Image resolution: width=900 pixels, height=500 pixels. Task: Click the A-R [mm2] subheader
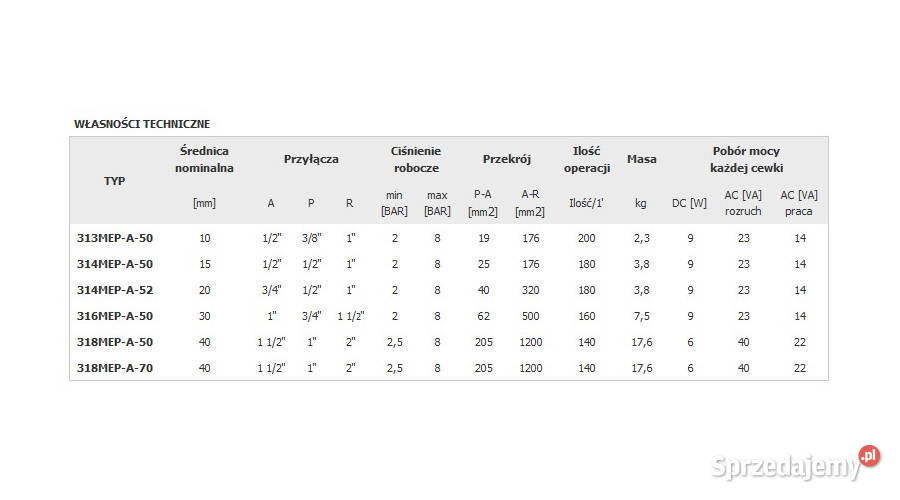coord(530,203)
